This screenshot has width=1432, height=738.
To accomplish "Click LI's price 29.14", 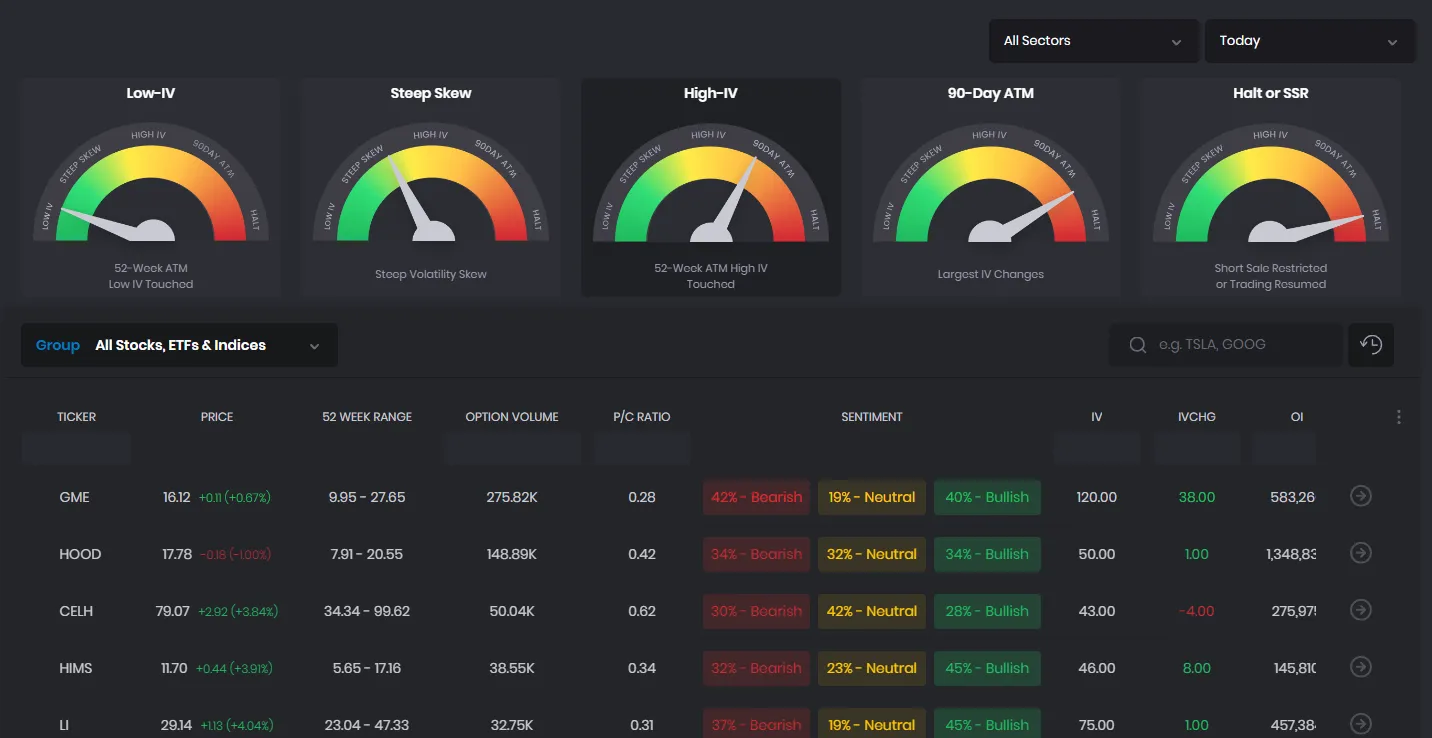I will pyautogui.click(x=177, y=725).
